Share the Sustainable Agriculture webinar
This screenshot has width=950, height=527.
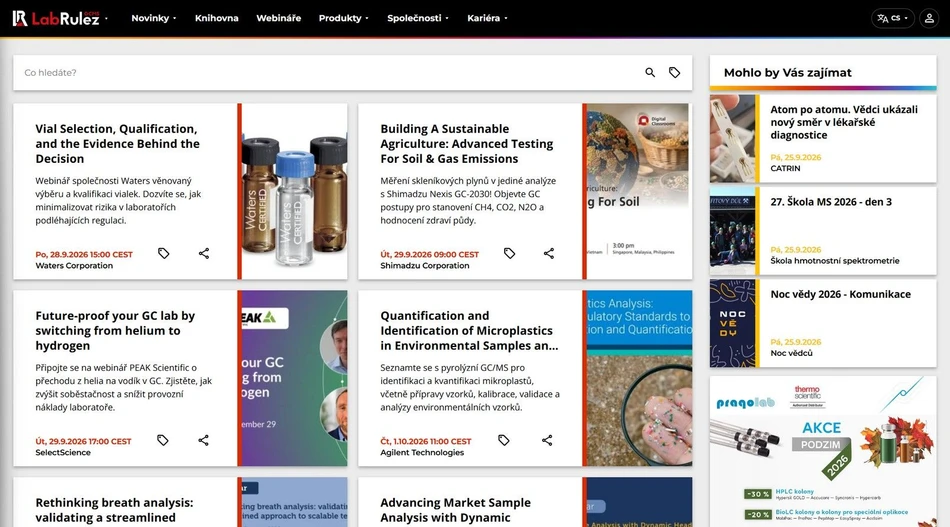pyautogui.click(x=549, y=253)
